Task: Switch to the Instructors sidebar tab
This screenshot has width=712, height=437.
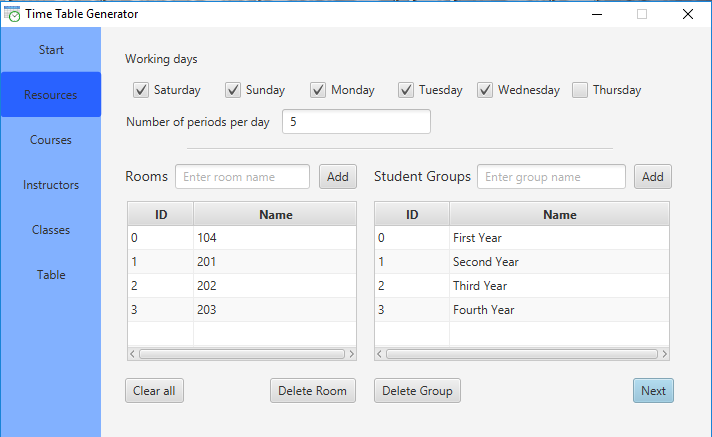Action: tap(50, 185)
